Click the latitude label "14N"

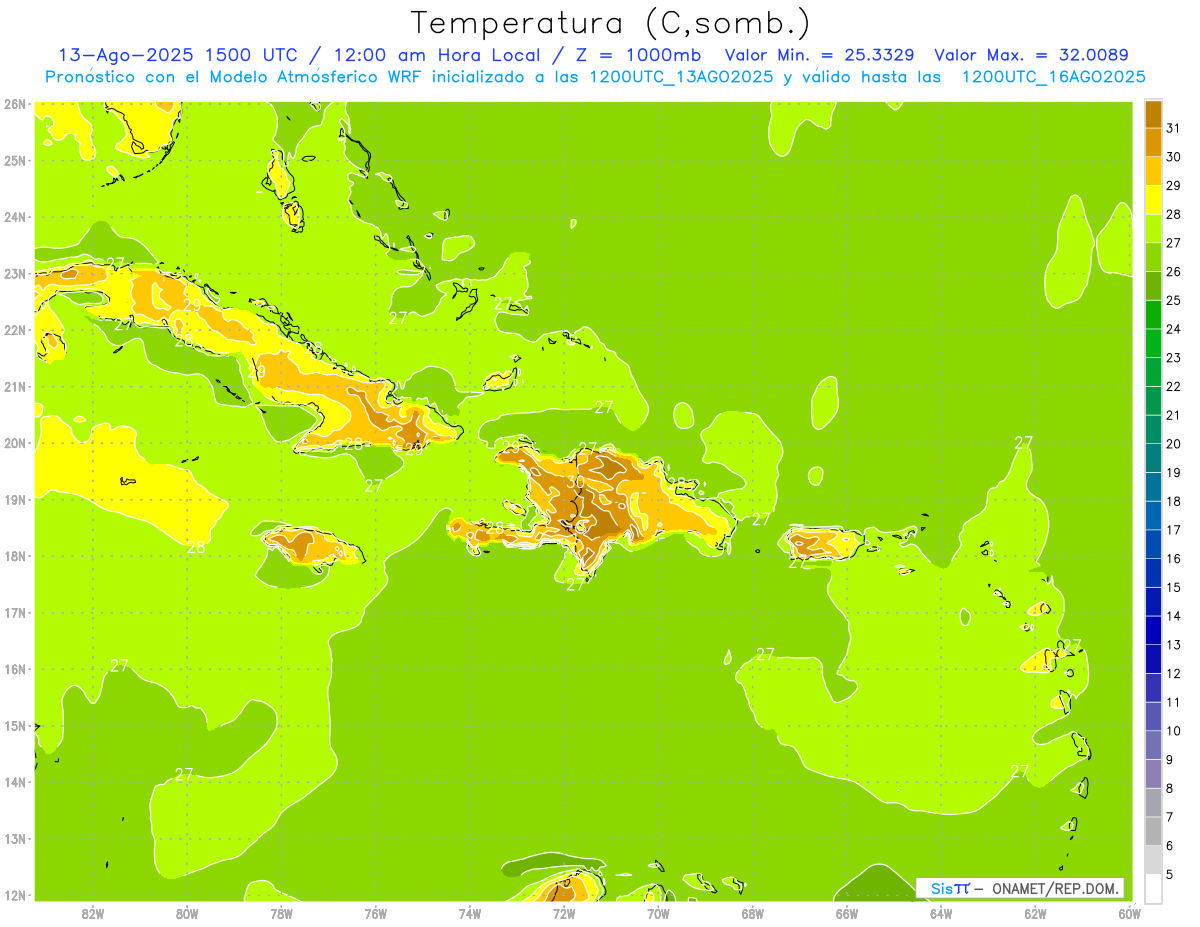click(x=15, y=782)
